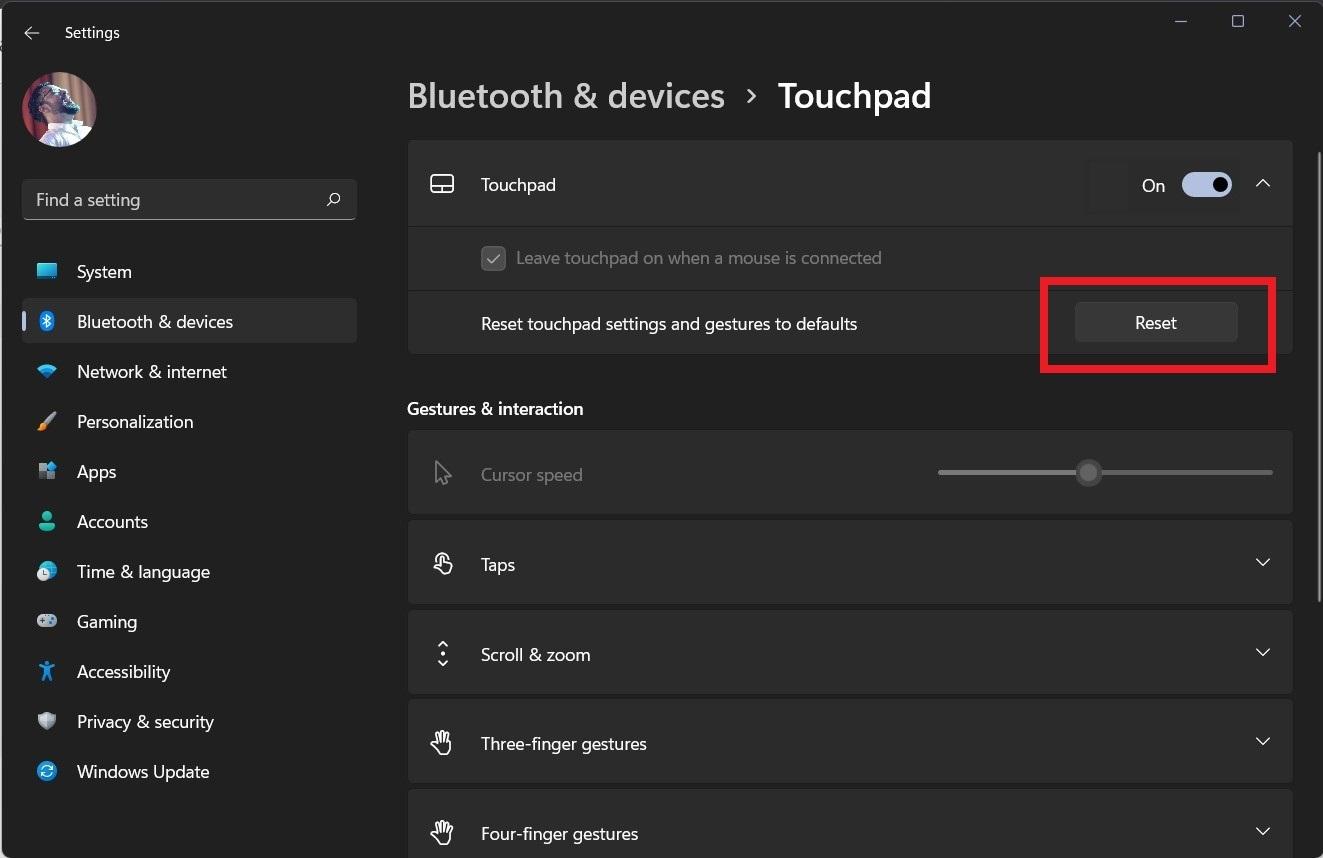The width and height of the screenshot is (1323, 858).
Task: Click the System monitor icon in sidebar
Action: pos(47,271)
